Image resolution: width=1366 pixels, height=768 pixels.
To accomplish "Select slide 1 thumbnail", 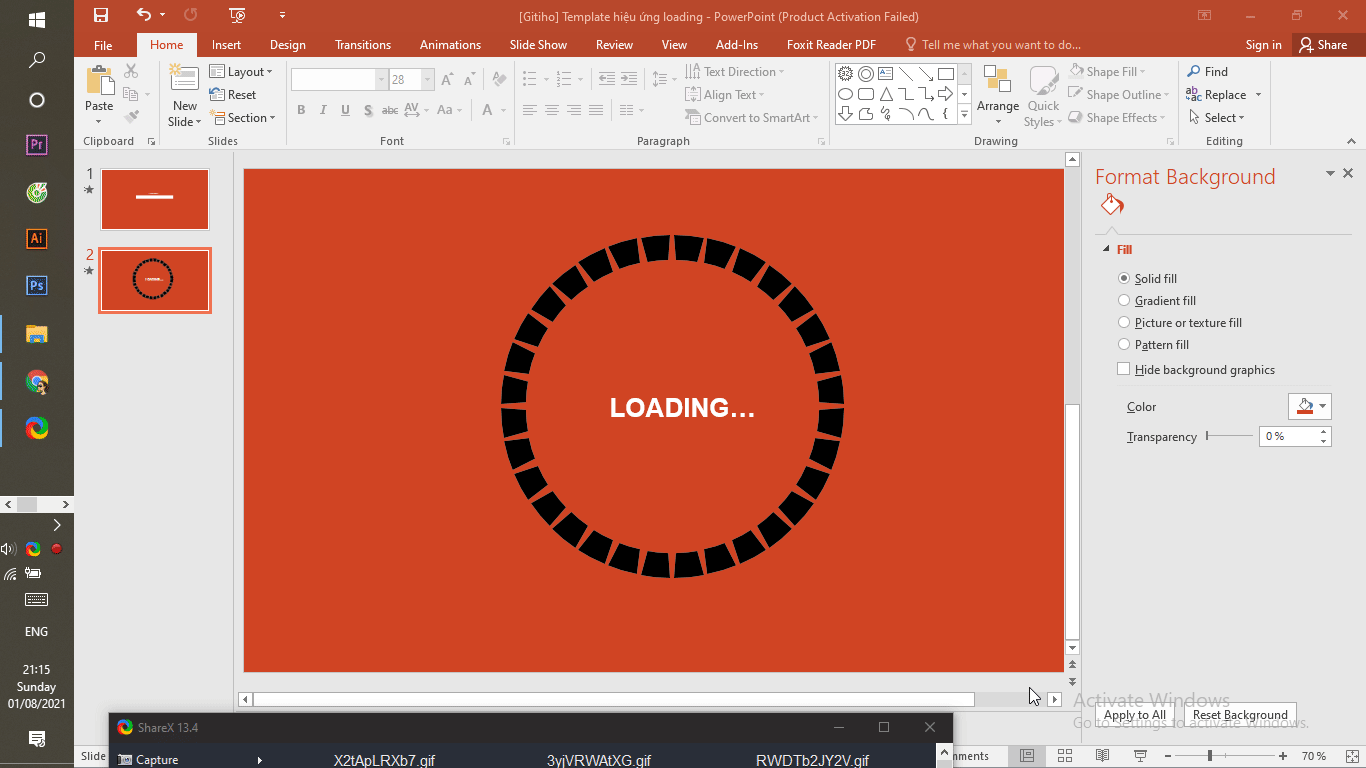I will click(154, 199).
